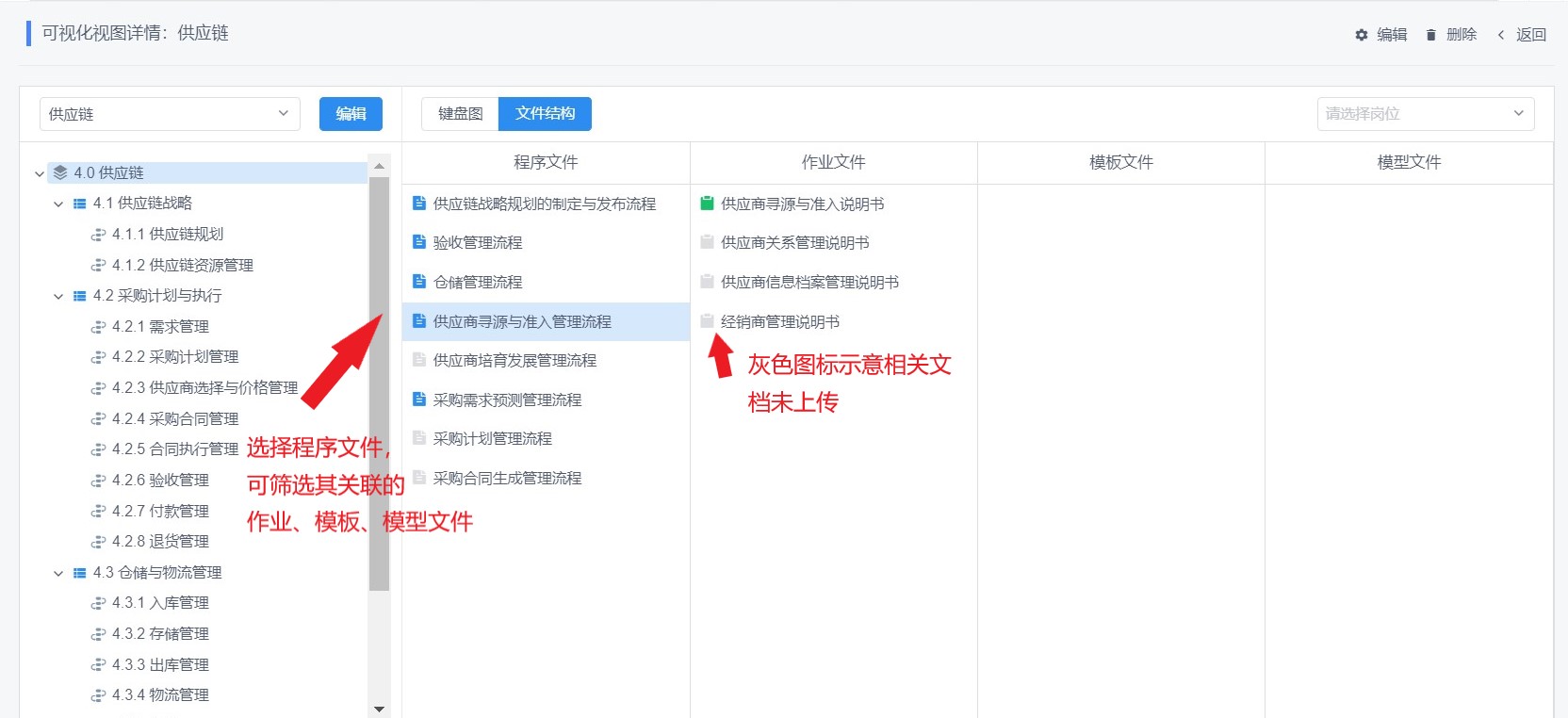This screenshot has width=1568, height=718.
Task: Select tree item 4.2.2 采购计划管理
Action: 175,357
